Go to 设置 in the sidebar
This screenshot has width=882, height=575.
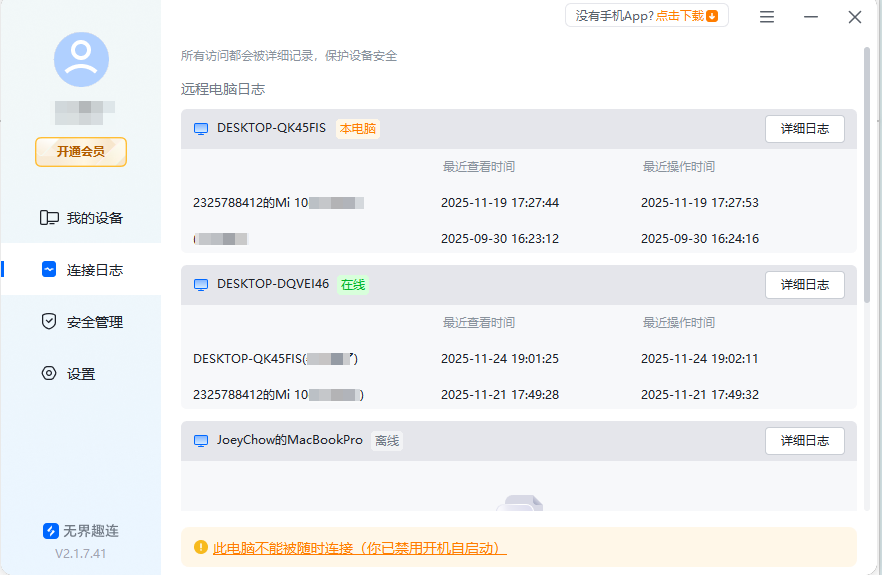(x=81, y=374)
